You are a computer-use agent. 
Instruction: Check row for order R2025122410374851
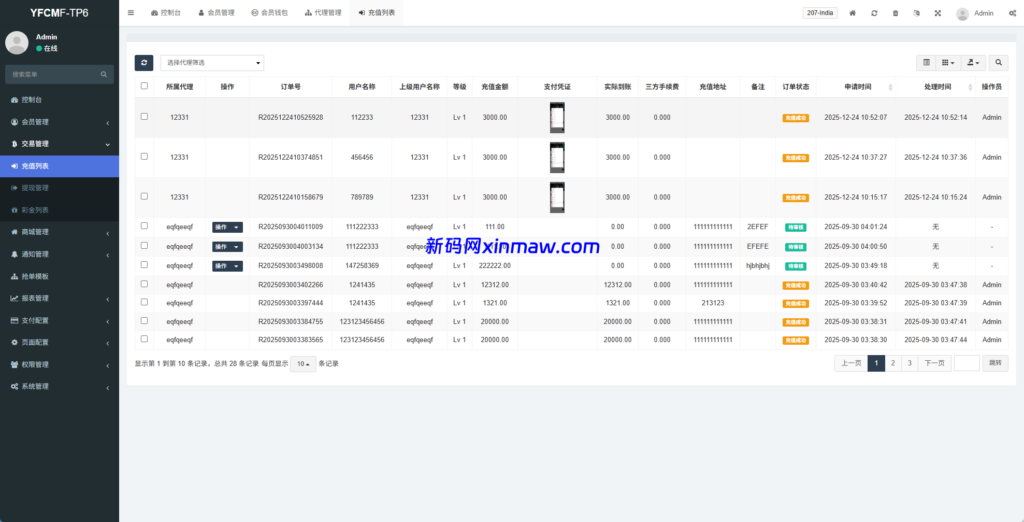click(144, 156)
